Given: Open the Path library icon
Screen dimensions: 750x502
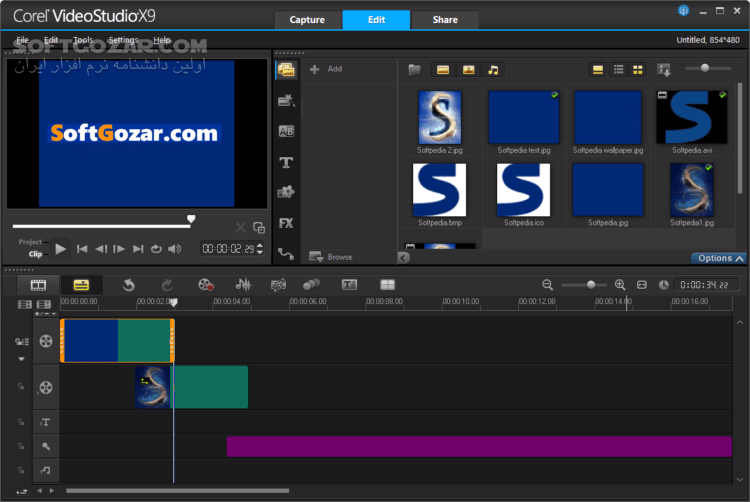Looking at the screenshot, I should point(286,253).
